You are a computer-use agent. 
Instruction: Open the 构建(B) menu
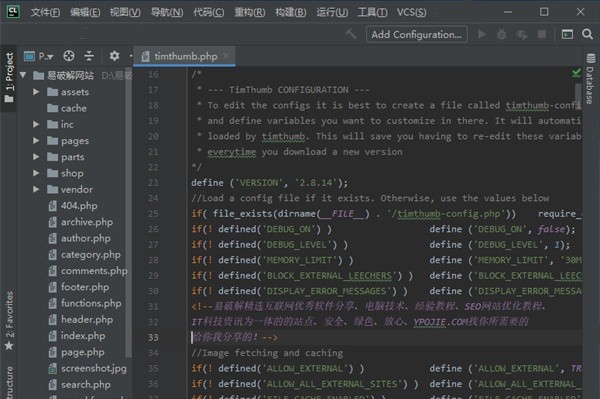291,12
